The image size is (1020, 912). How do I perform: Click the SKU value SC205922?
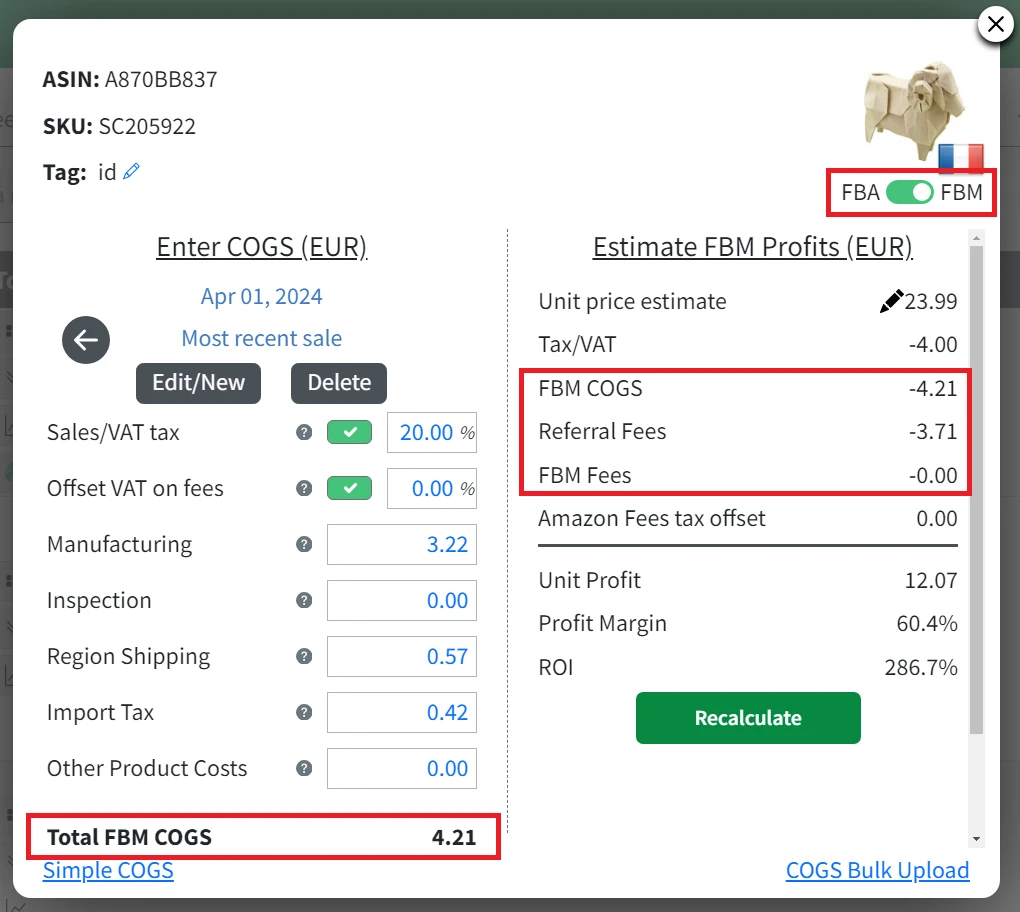147,126
